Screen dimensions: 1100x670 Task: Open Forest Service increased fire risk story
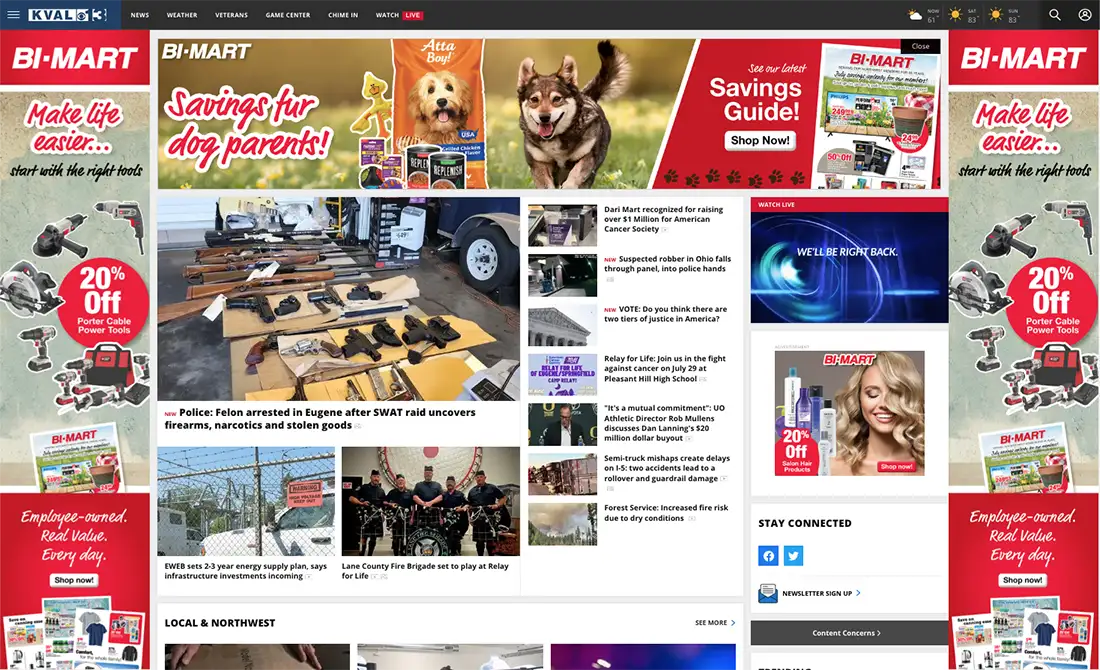[666, 513]
